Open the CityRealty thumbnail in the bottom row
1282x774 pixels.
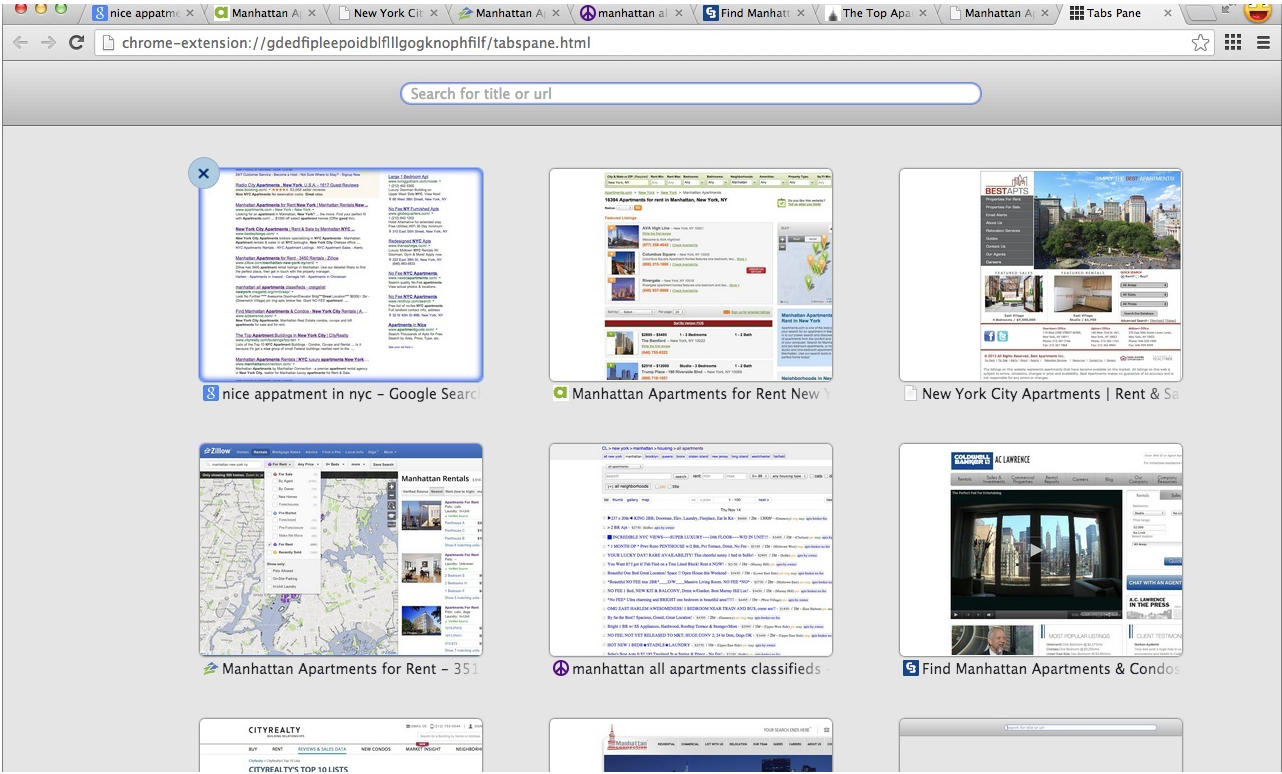coord(341,746)
